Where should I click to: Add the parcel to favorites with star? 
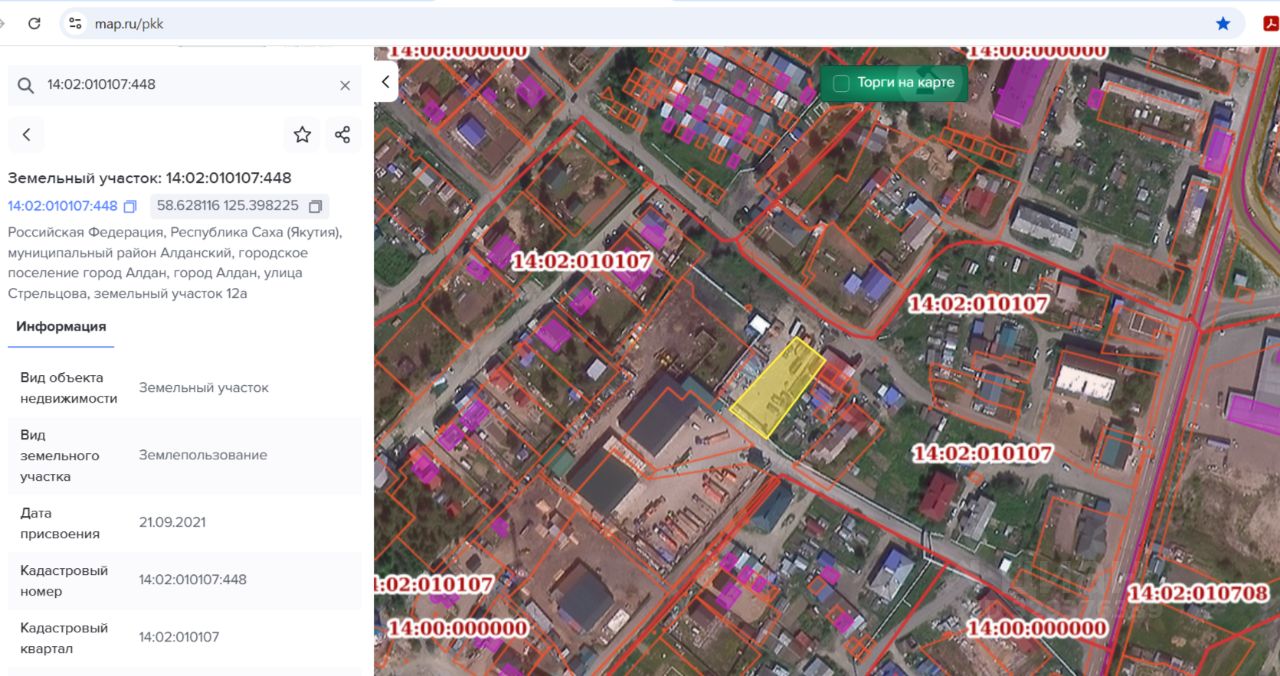point(302,134)
